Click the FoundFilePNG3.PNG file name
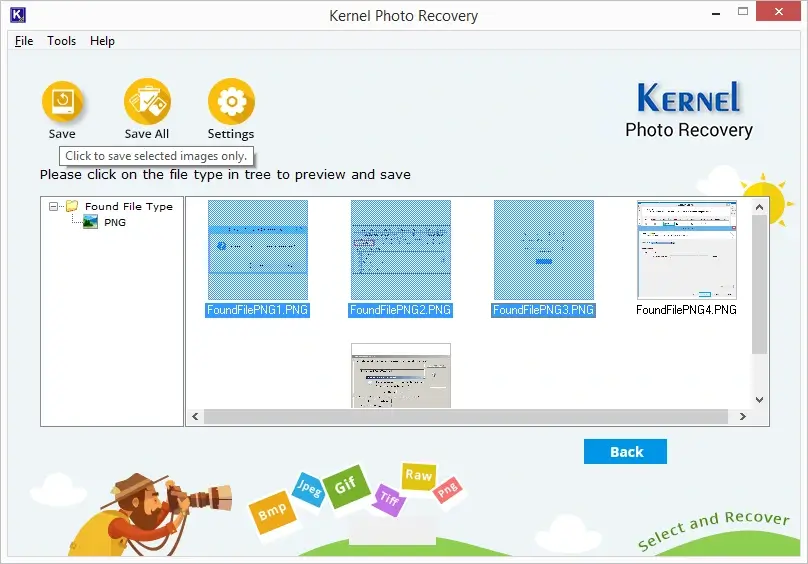 click(x=543, y=310)
